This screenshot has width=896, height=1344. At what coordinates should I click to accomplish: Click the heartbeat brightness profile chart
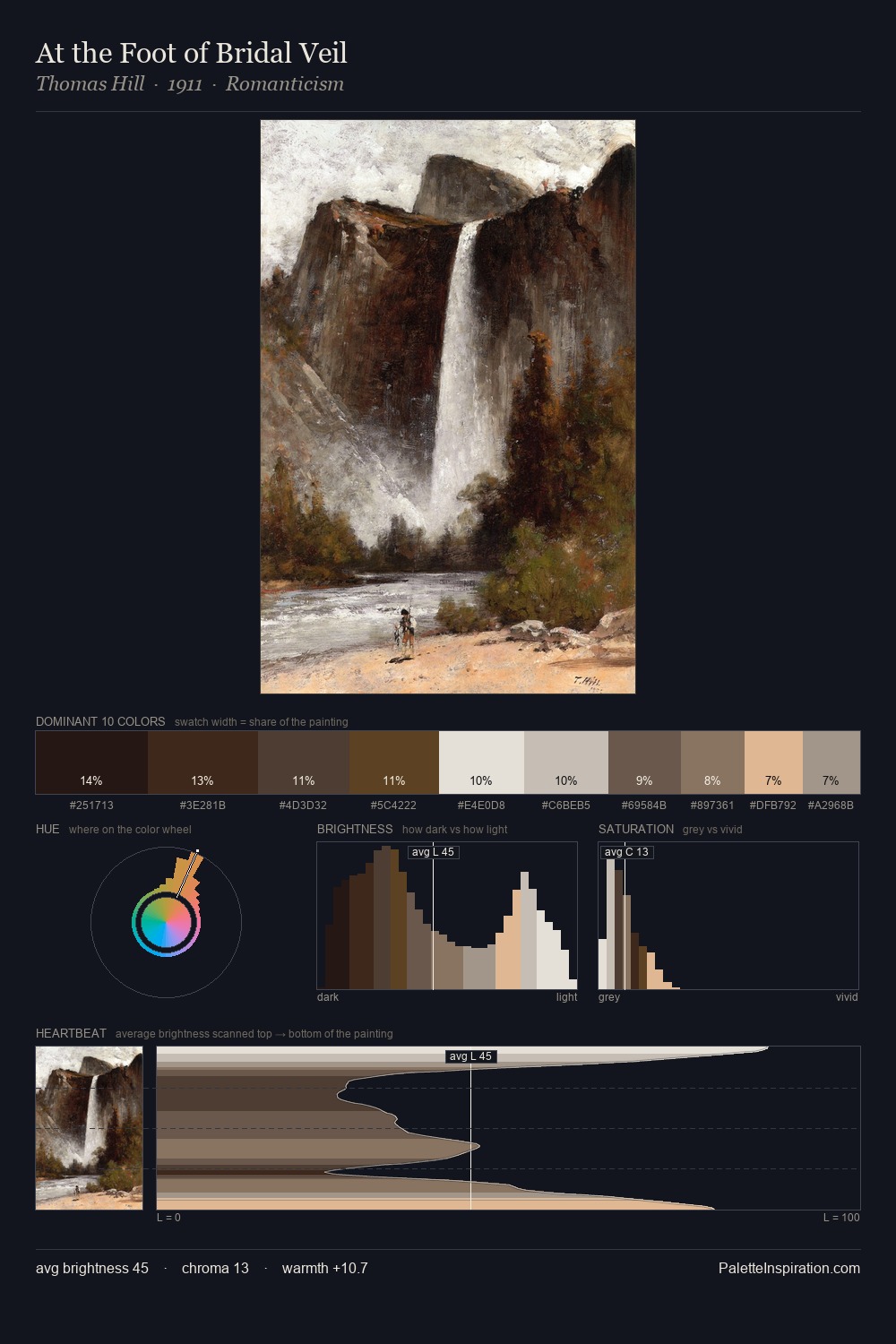[x=508, y=1128]
